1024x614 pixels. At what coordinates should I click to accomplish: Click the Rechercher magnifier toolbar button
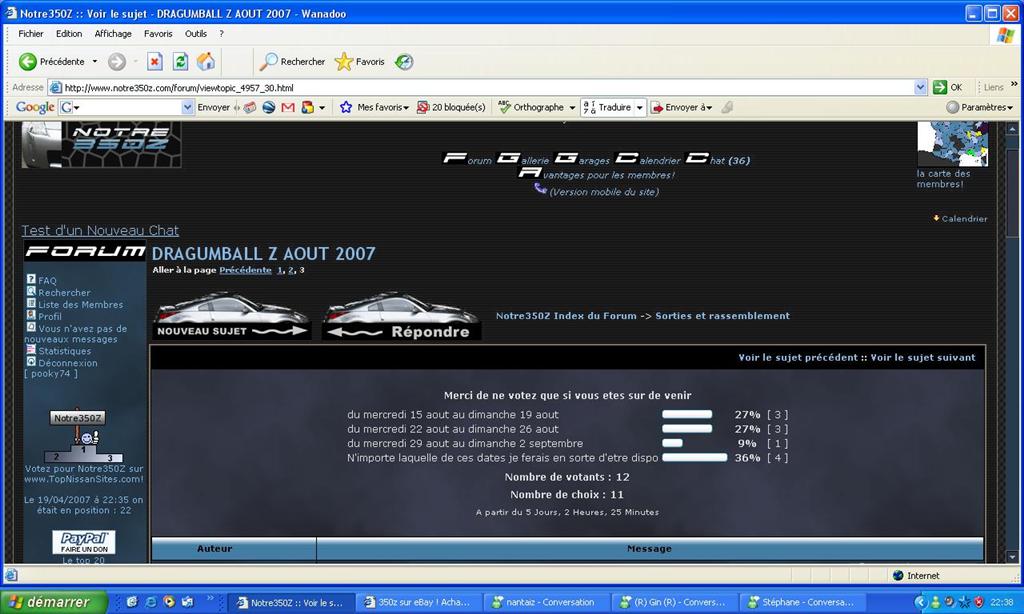[292, 62]
